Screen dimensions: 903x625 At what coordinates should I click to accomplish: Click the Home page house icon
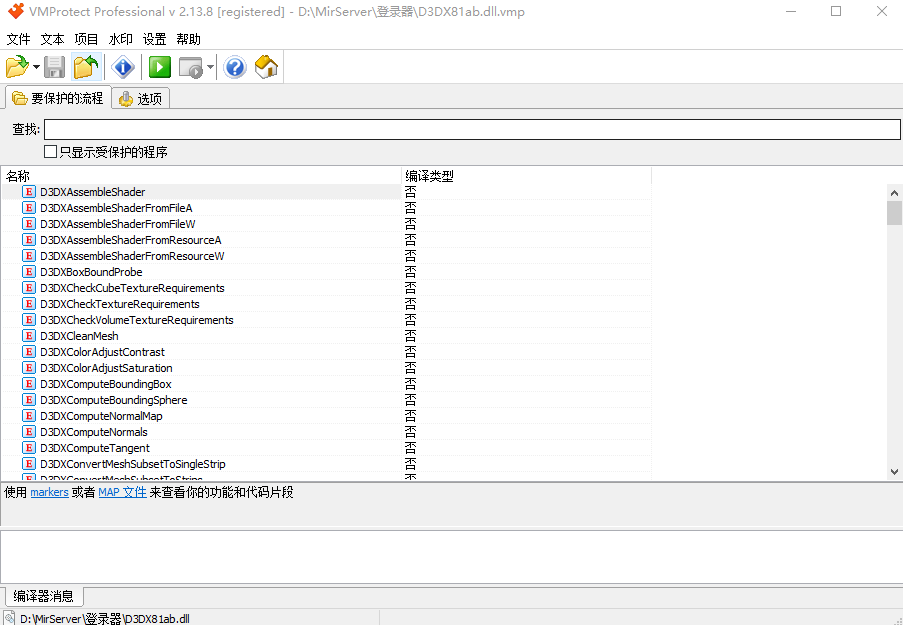(266, 67)
